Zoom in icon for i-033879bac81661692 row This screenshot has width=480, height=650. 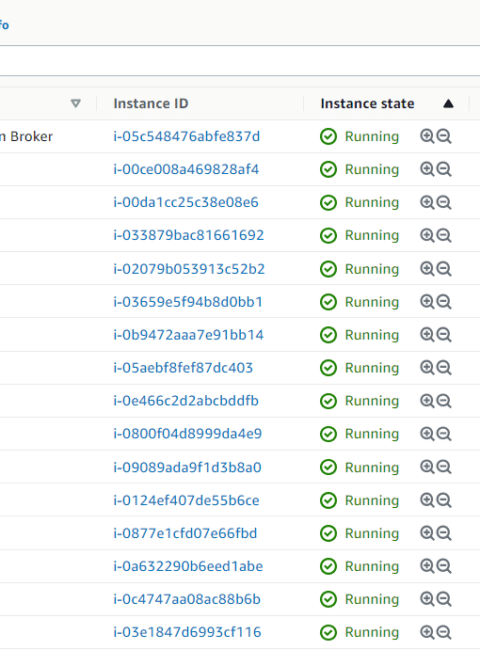pyautogui.click(x=427, y=235)
